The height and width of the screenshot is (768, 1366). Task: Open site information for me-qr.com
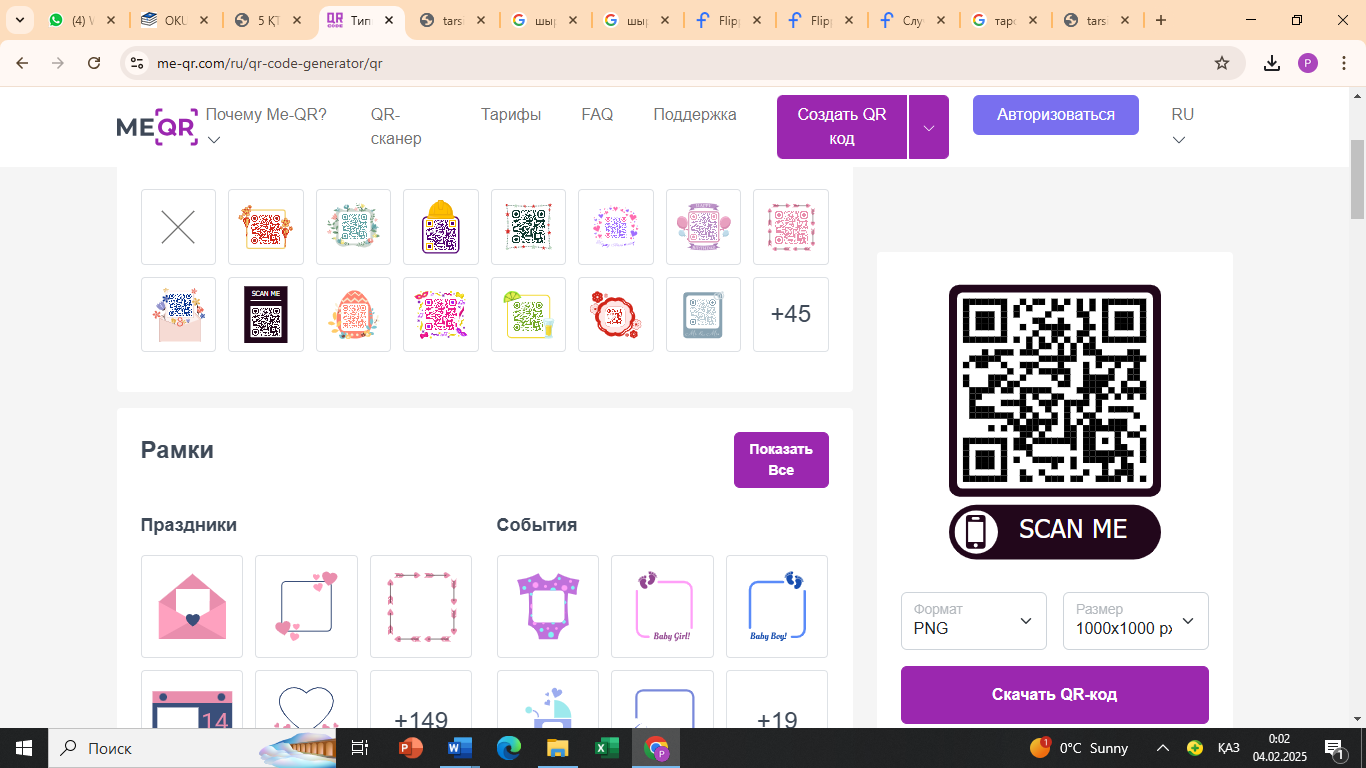[138, 63]
